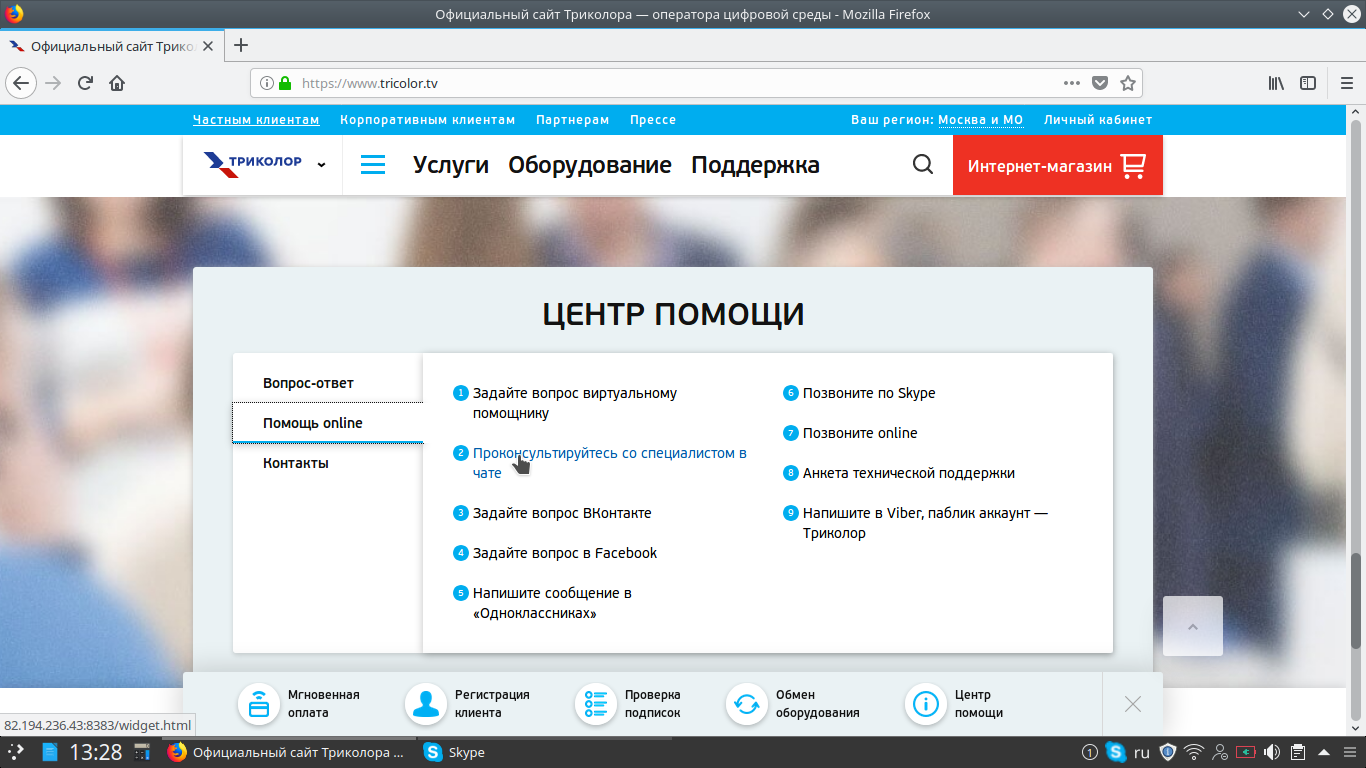This screenshot has height=768, width=1366.
Task: Bookmark this page with star icon
Action: point(1128,83)
